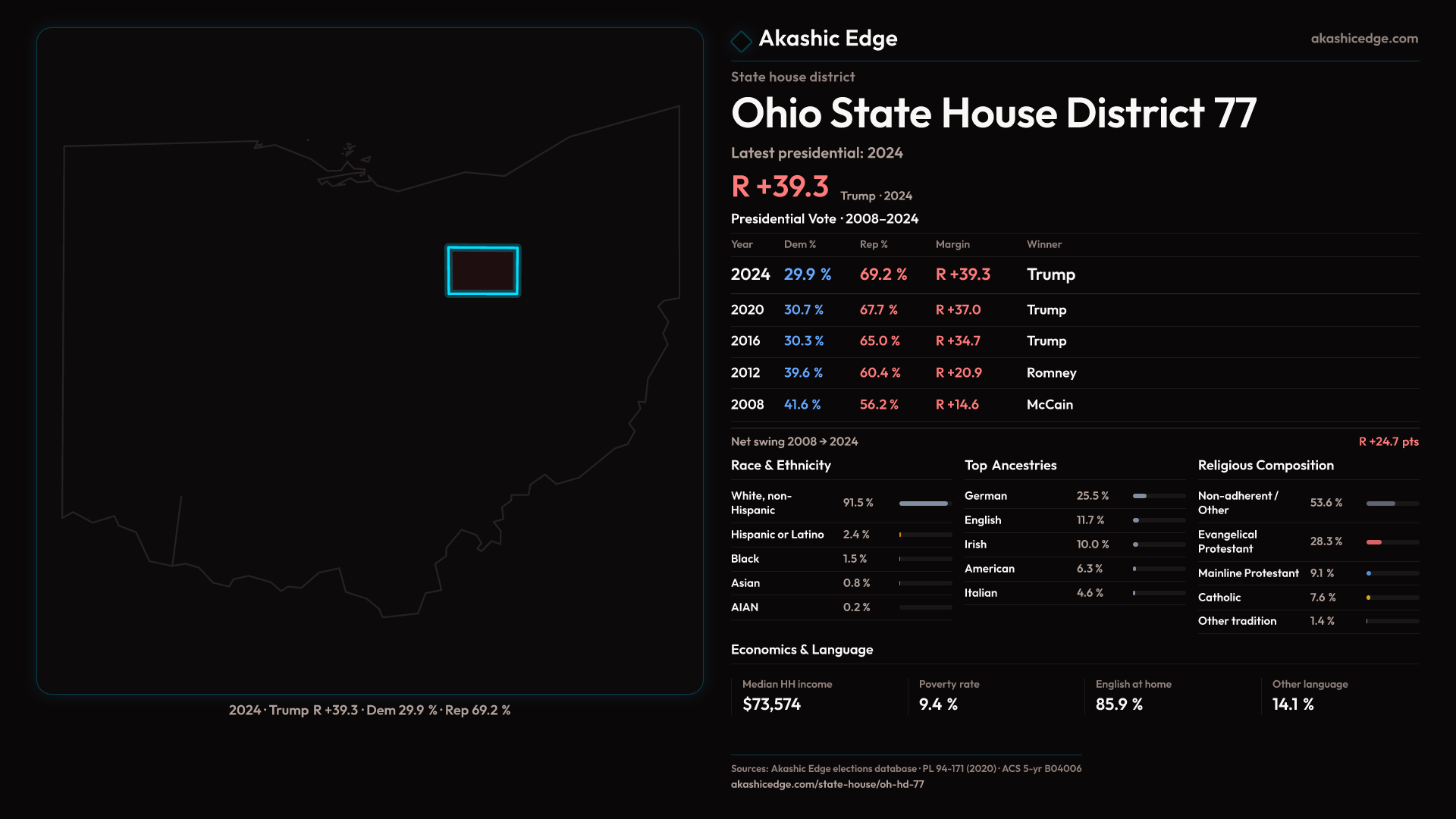Screen dimensions: 1456x819
Task: Click the Ohio State House District 77 title
Action: (x=993, y=113)
